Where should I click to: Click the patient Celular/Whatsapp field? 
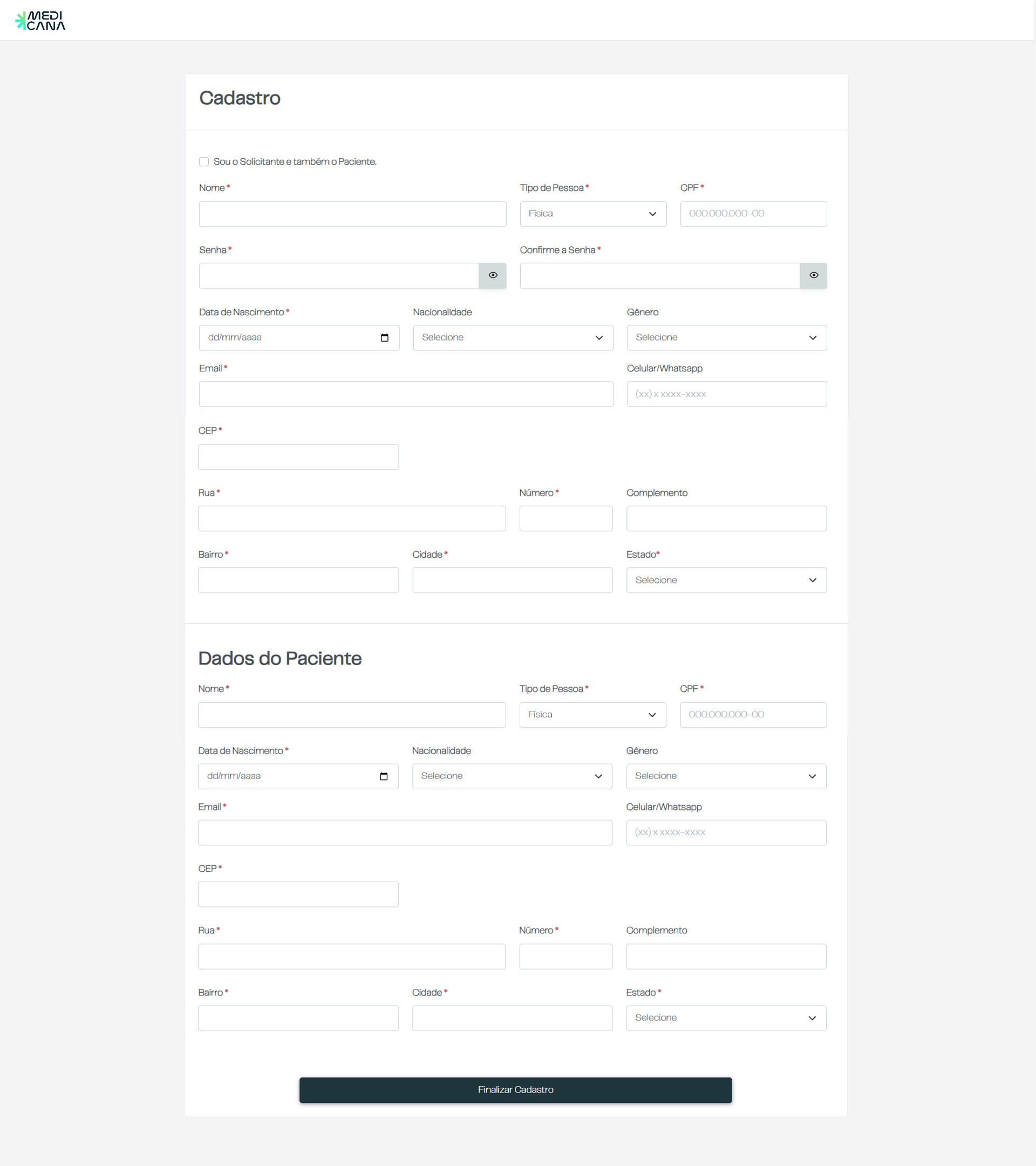click(726, 833)
